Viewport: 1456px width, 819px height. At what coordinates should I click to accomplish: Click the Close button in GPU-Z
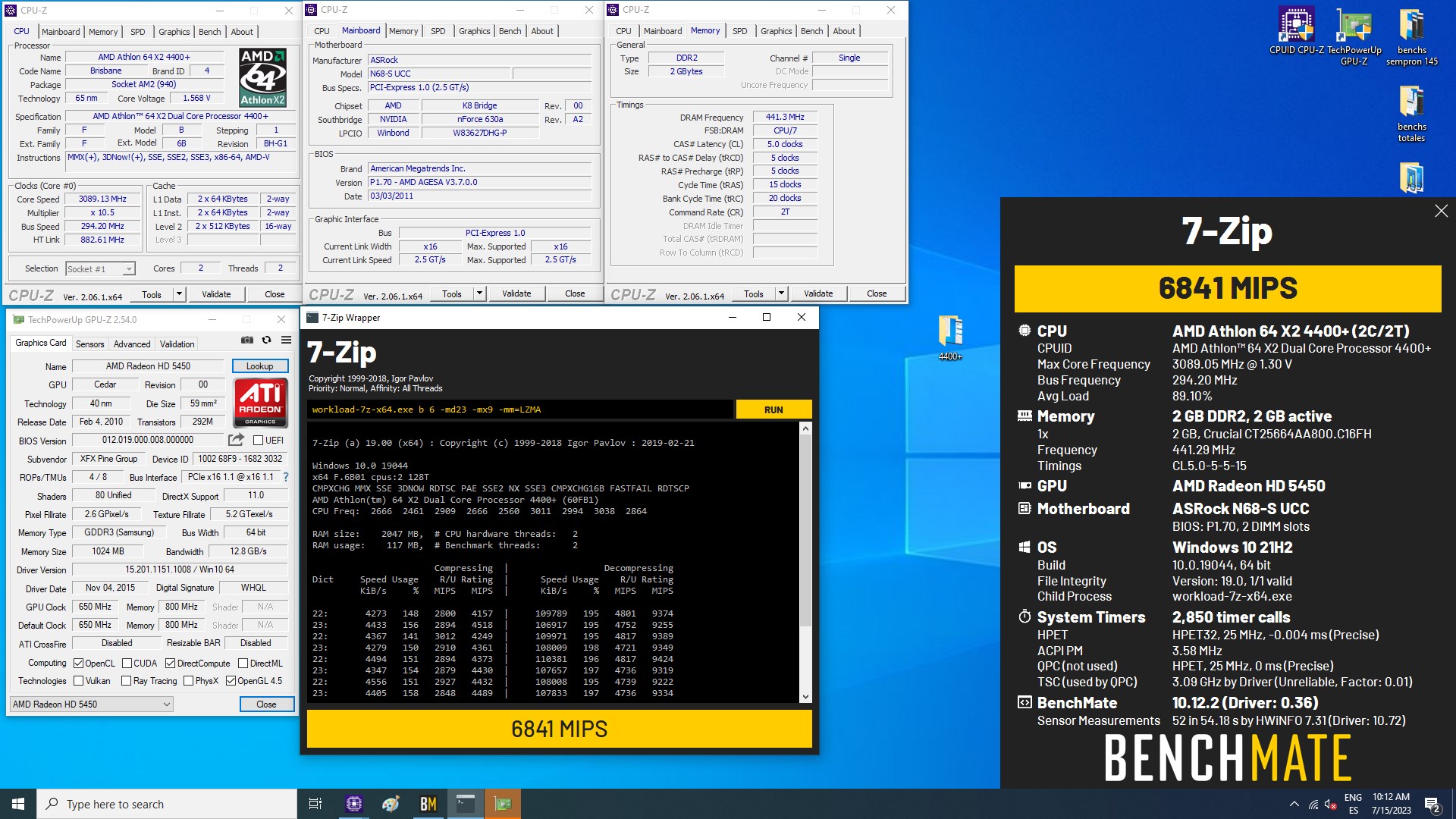tap(266, 704)
